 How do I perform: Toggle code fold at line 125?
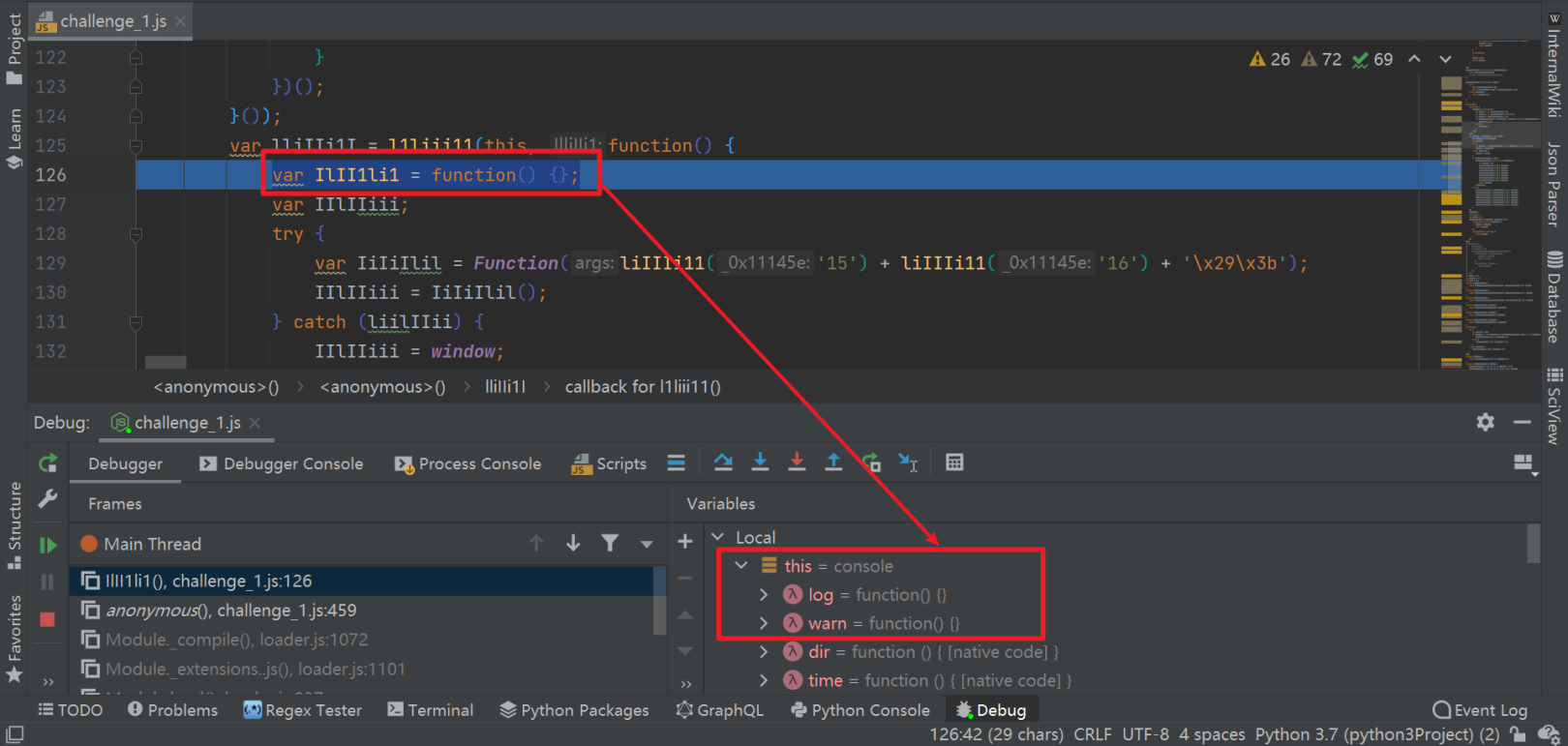(136, 146)
